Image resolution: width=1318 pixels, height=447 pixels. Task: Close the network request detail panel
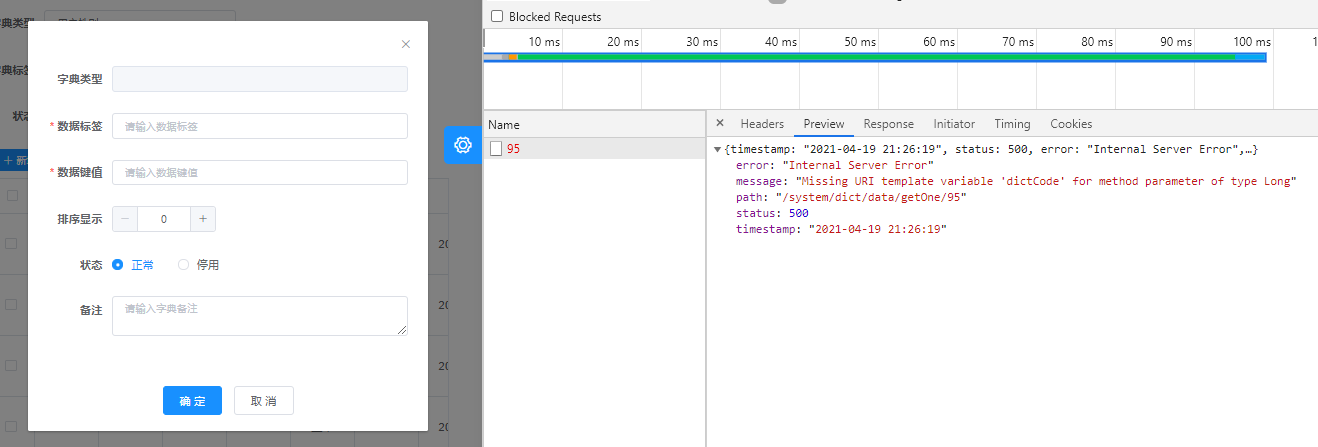coord(720,124)
